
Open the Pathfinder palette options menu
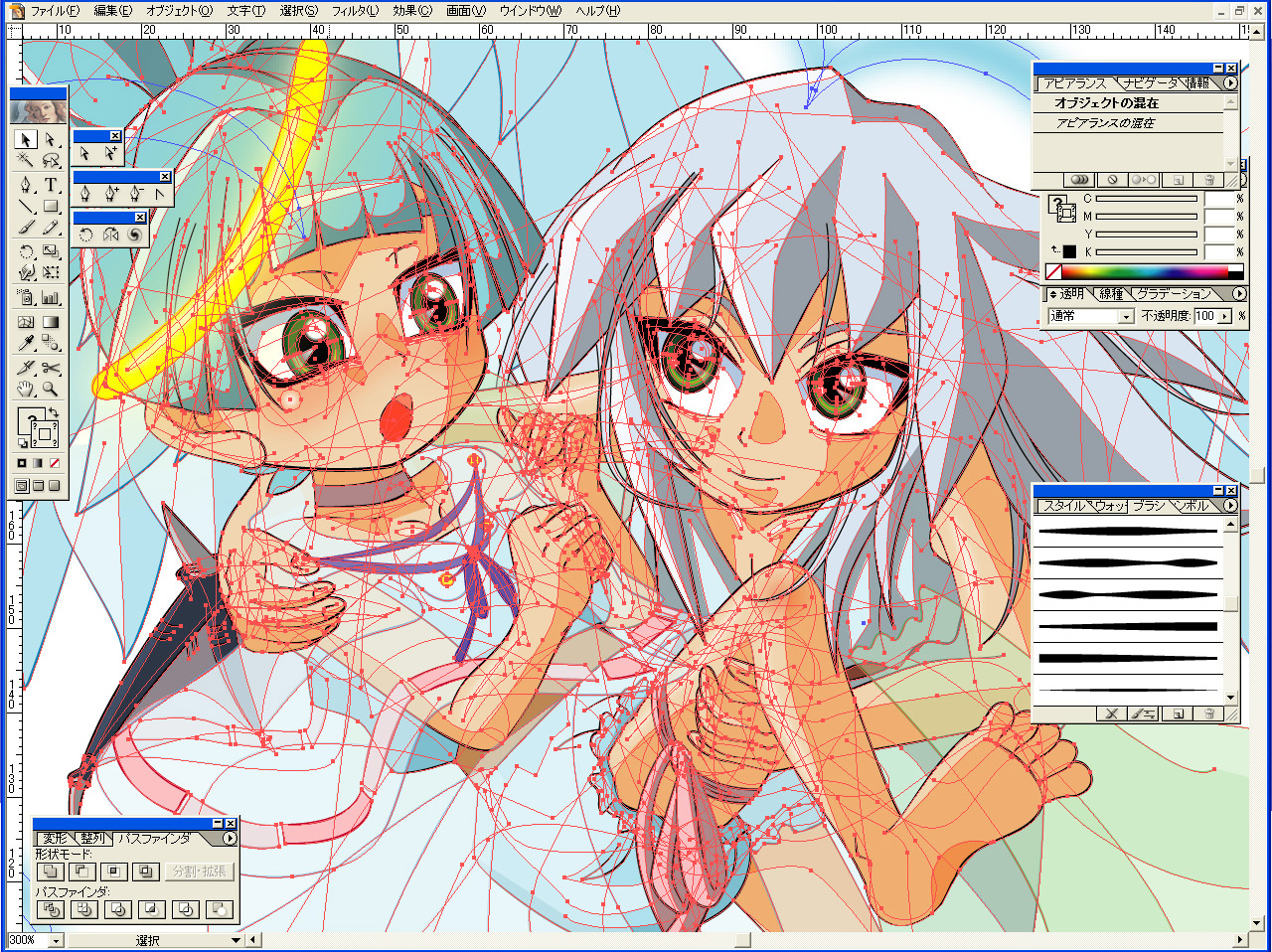230,838
